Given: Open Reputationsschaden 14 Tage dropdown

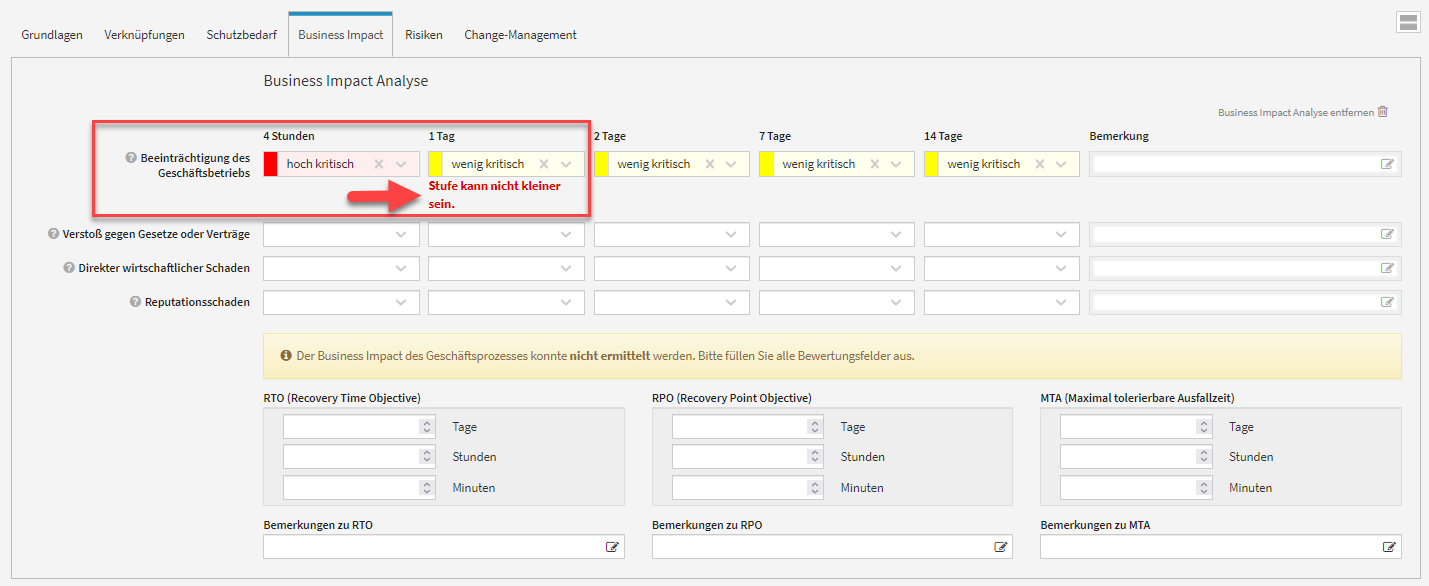Looking at the screenshot, I should (x=1001, y=302).
